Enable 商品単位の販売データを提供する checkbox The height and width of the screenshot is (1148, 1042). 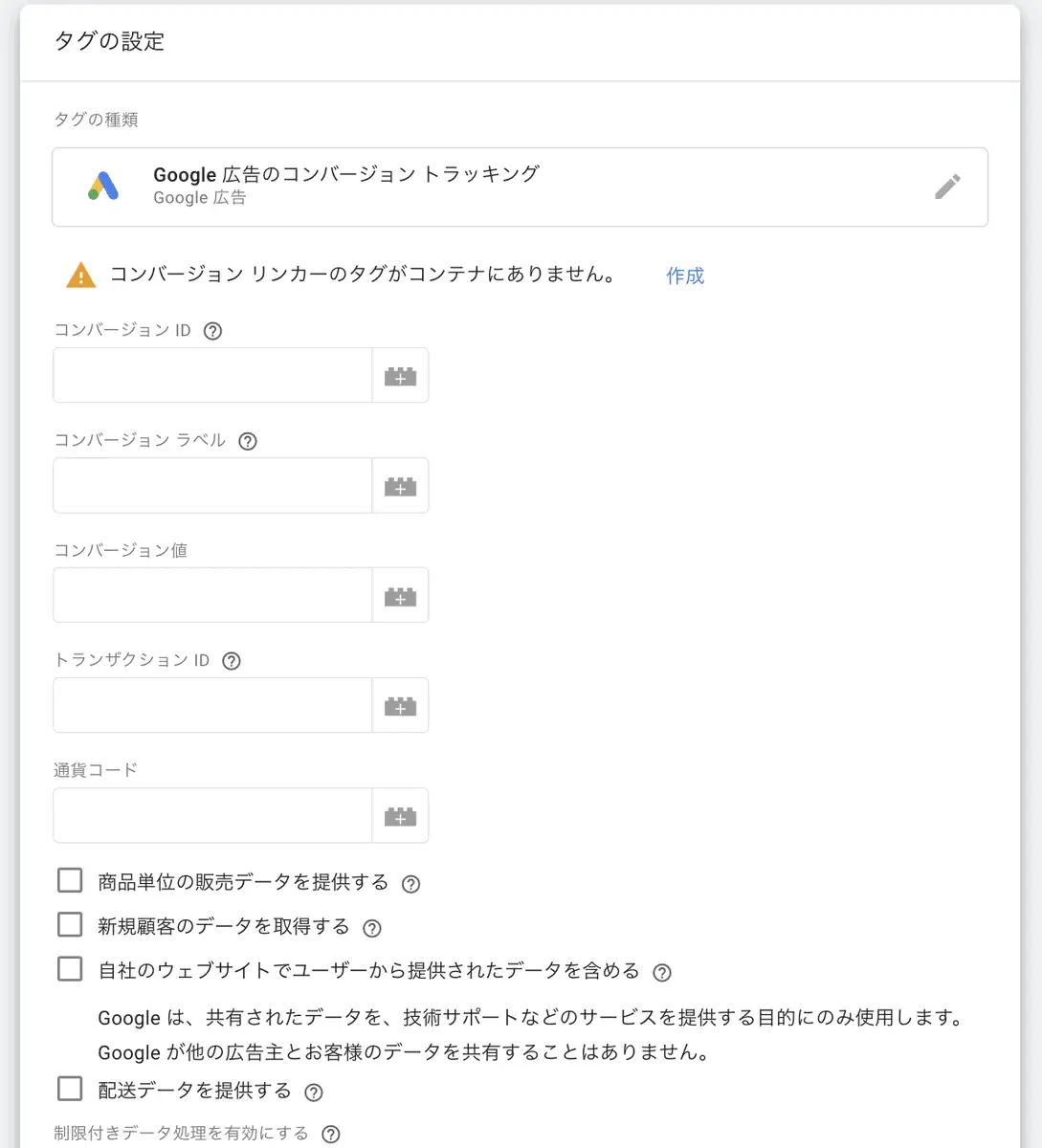click(69, 879)
